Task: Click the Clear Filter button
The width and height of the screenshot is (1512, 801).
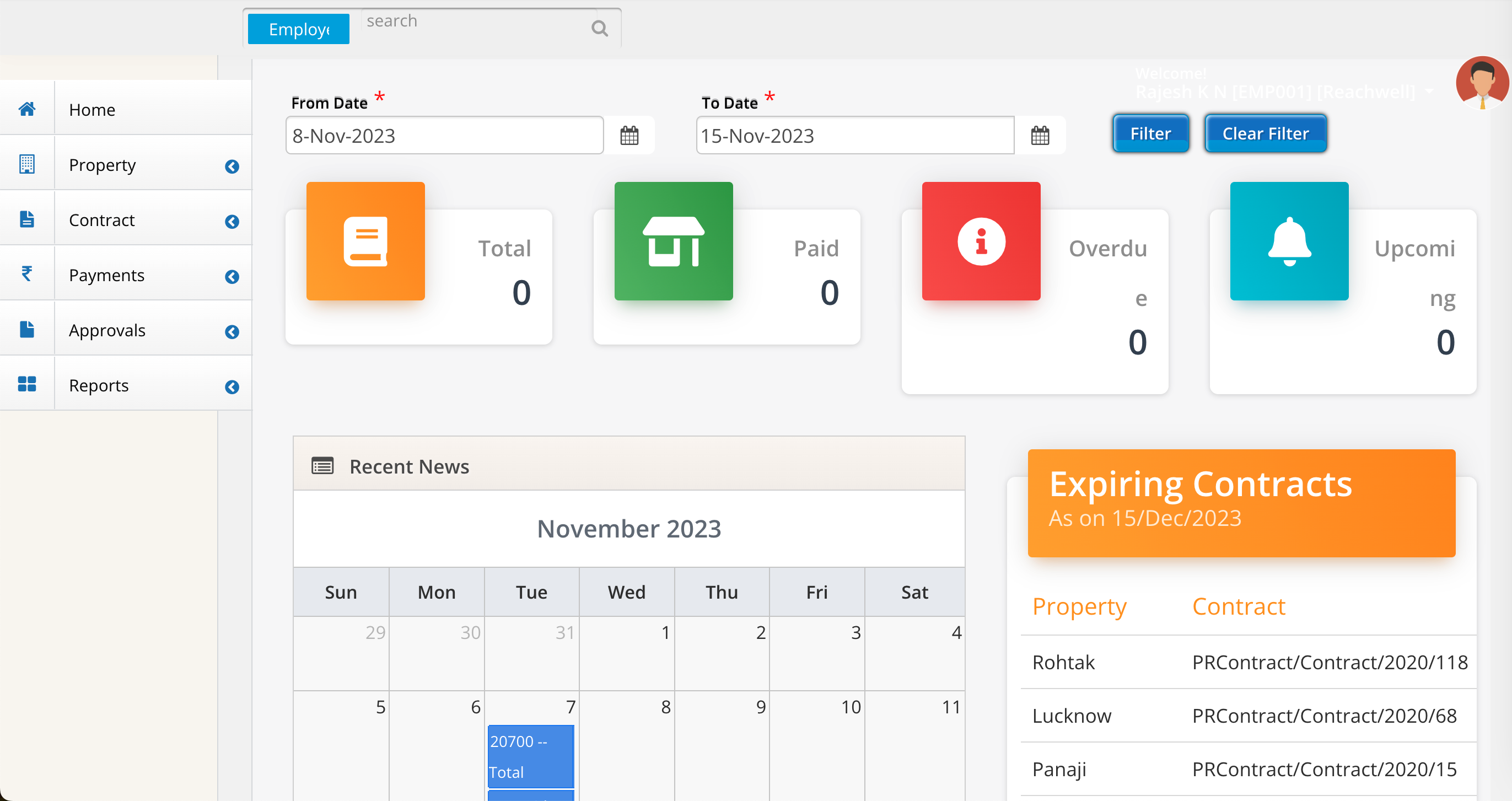Action: tap(1266, 133)
